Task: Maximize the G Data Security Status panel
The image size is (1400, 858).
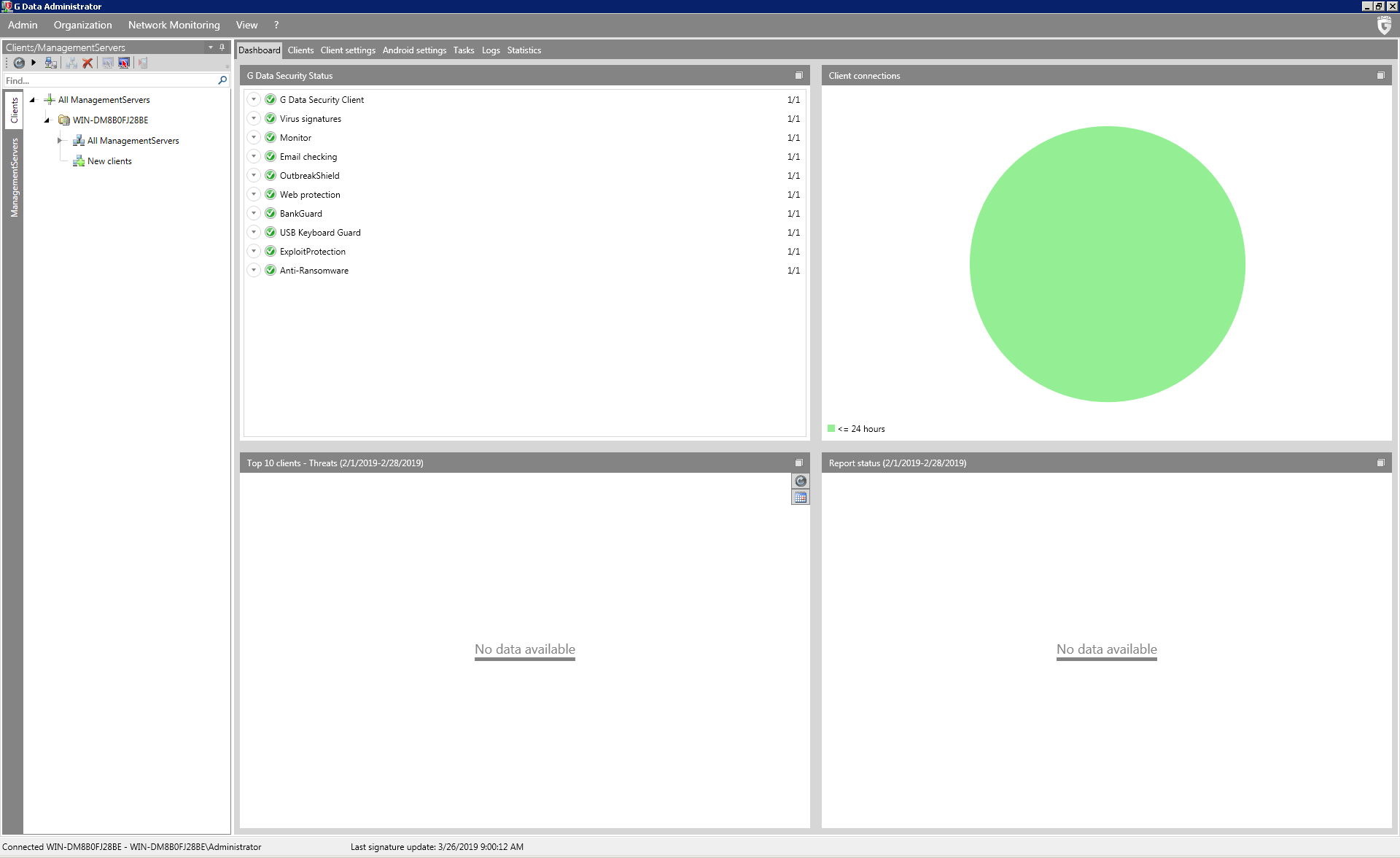Action: tap(798, 76)
